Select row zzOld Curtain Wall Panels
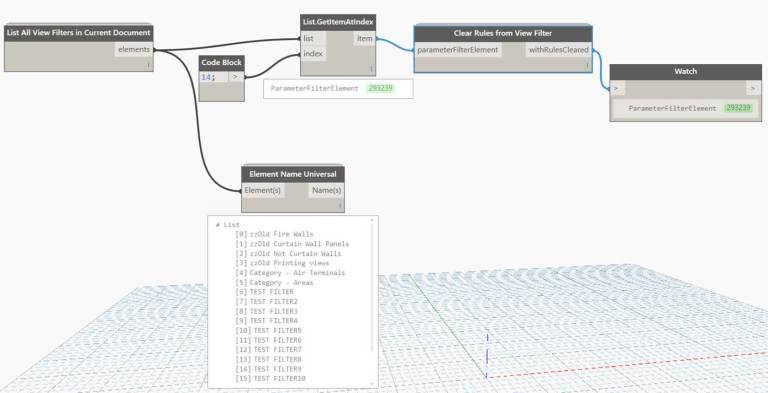Image resolution: width=768 pixels, height=393 pixels. pyautogui.click(x=292, y=244)
